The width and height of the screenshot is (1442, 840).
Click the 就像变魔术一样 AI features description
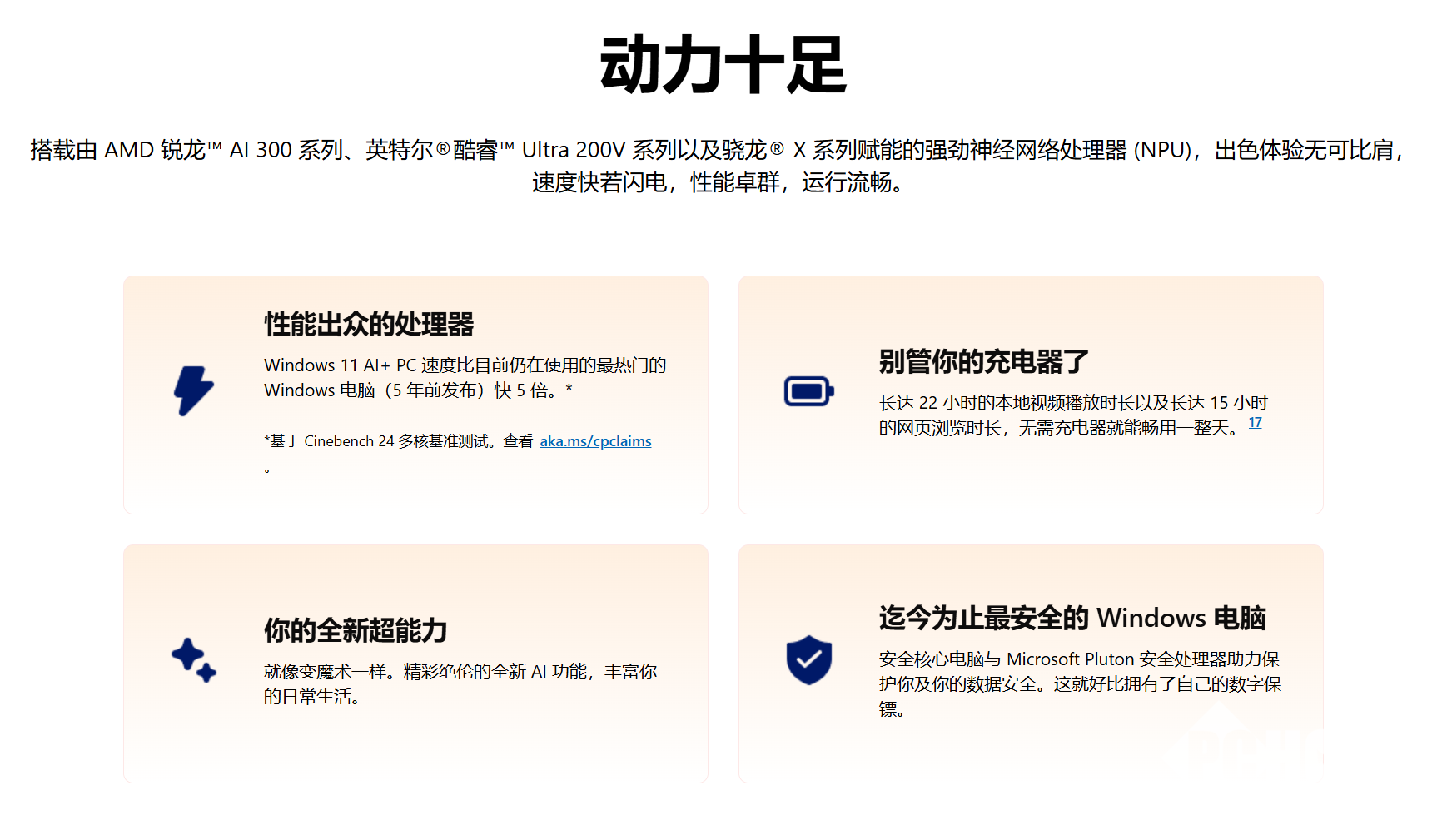[x=460, y=683]
